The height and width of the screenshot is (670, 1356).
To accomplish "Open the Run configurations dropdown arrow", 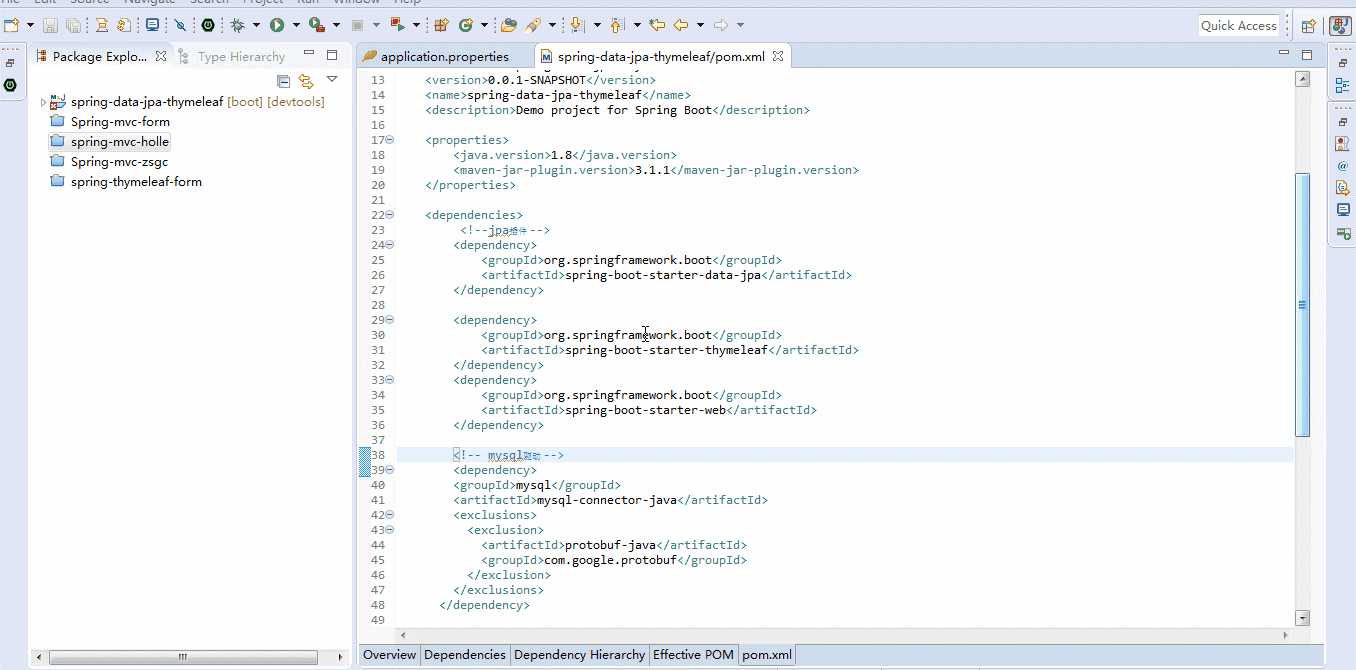I will tap(296, 25).
